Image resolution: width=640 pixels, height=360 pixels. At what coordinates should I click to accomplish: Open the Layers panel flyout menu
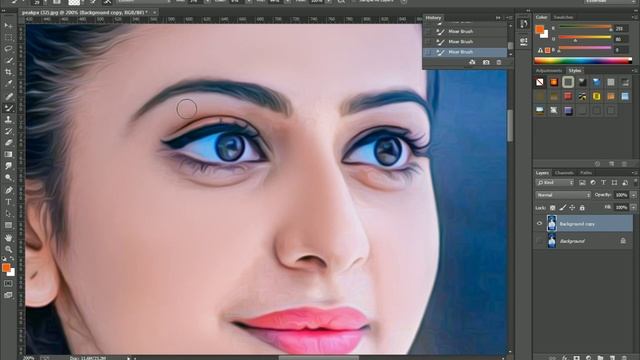[635, 173]
